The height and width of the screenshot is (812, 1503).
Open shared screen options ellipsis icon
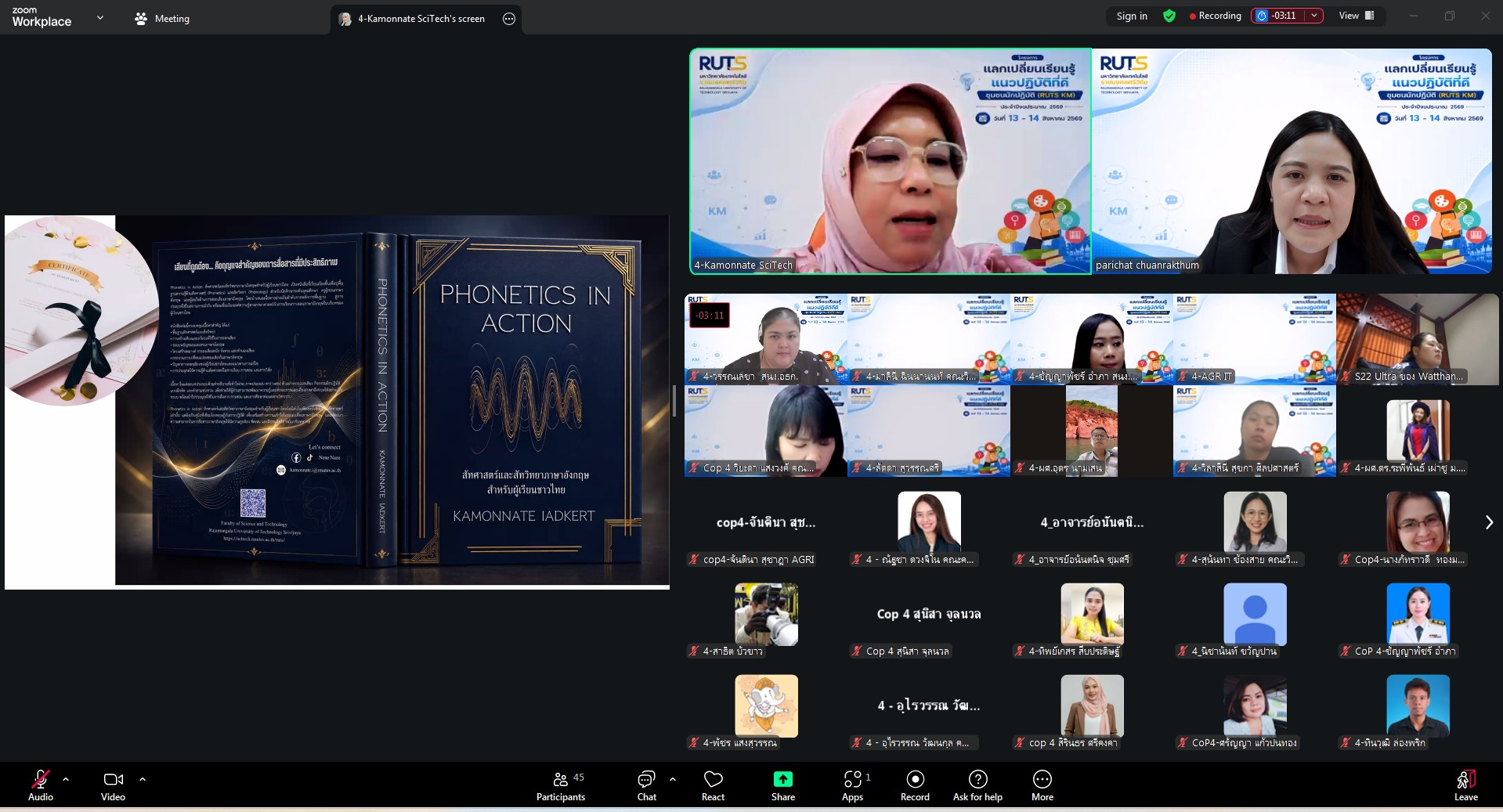click(509, 19)
